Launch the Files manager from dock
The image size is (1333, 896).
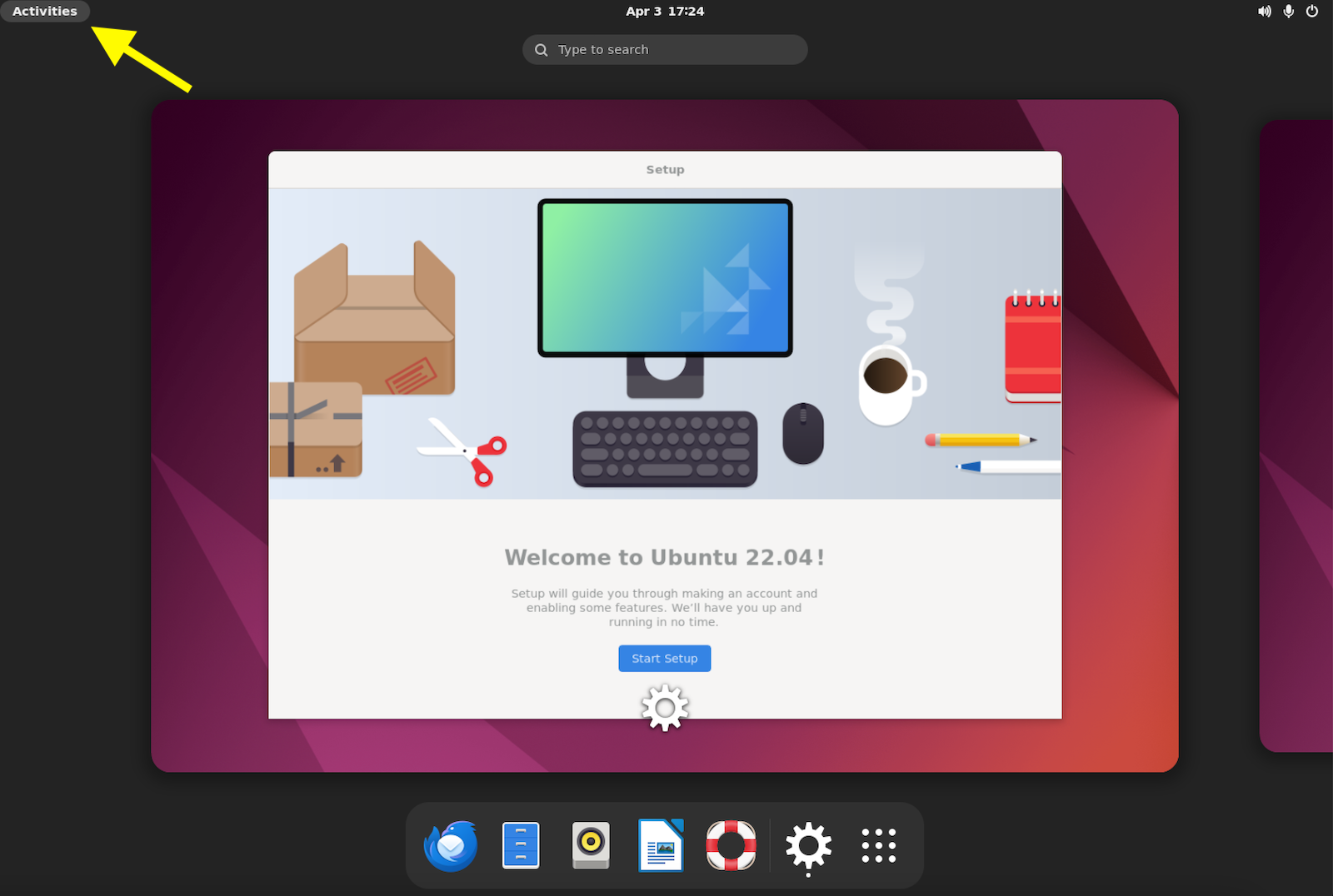point(521,846)
